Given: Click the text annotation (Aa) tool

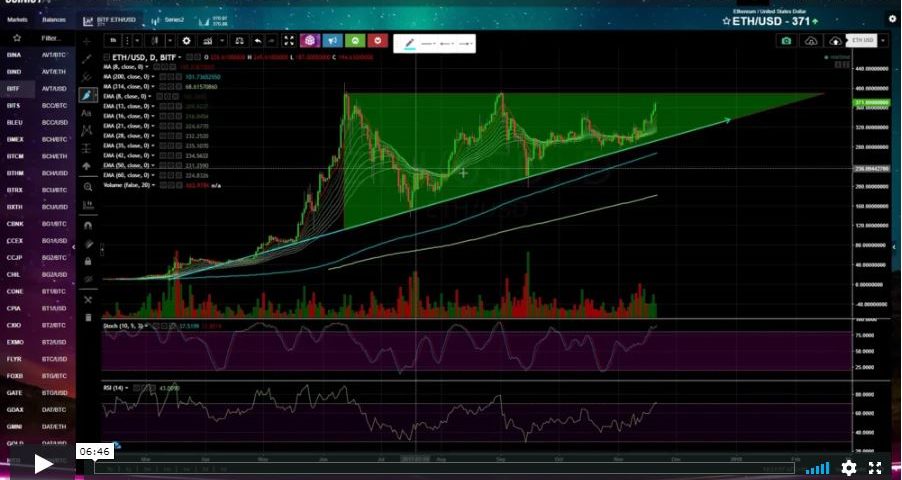Looking at the screenshot, I should click(x=87, y=114).
